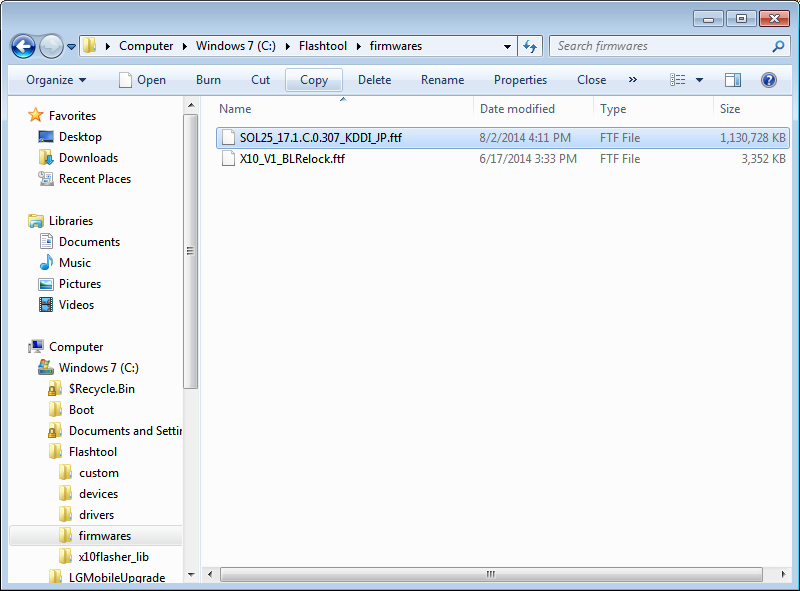Click the Properties toolbar item

[x=520, y=80]
